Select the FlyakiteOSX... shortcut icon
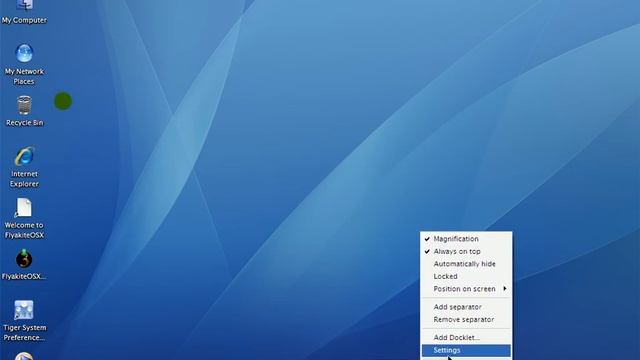The image size is (640, 360). [24, 259]
